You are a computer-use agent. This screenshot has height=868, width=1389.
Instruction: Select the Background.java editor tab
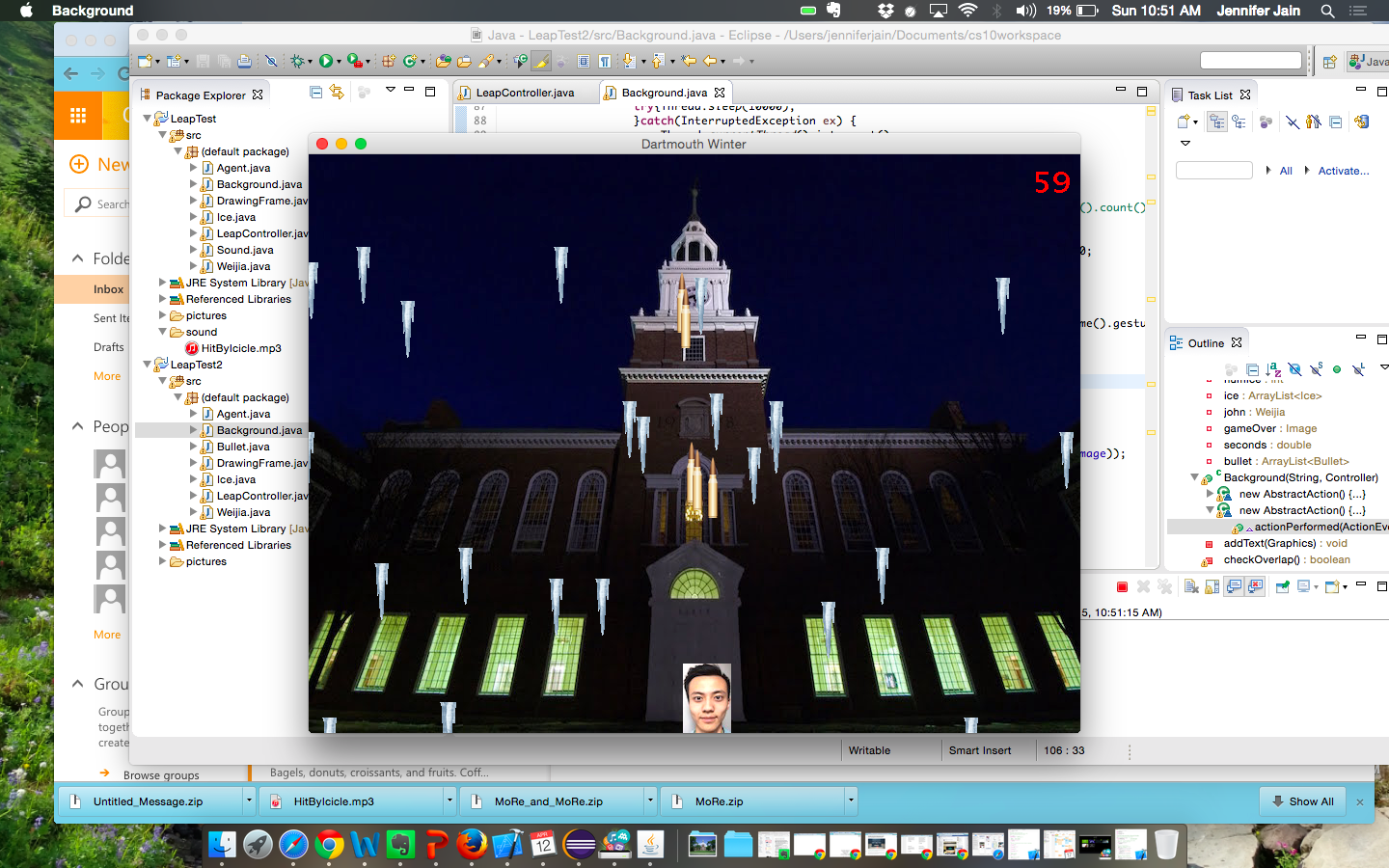664,93
